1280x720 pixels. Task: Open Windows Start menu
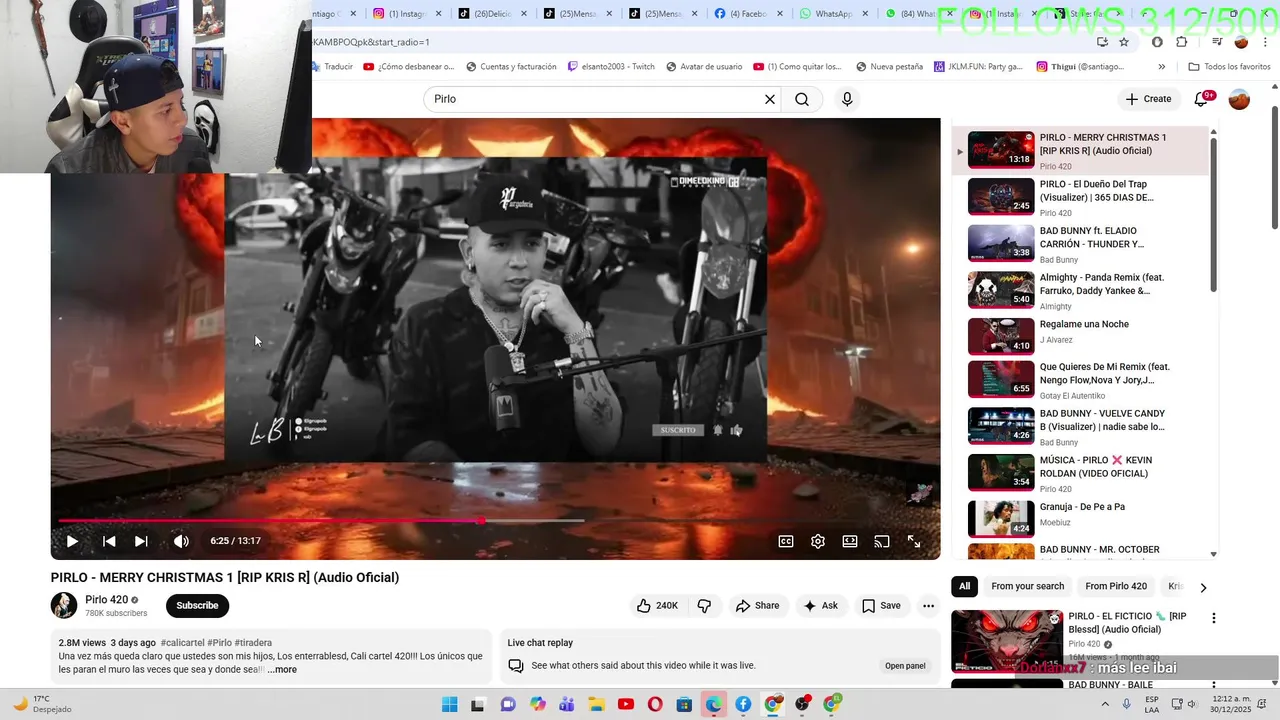449,704
